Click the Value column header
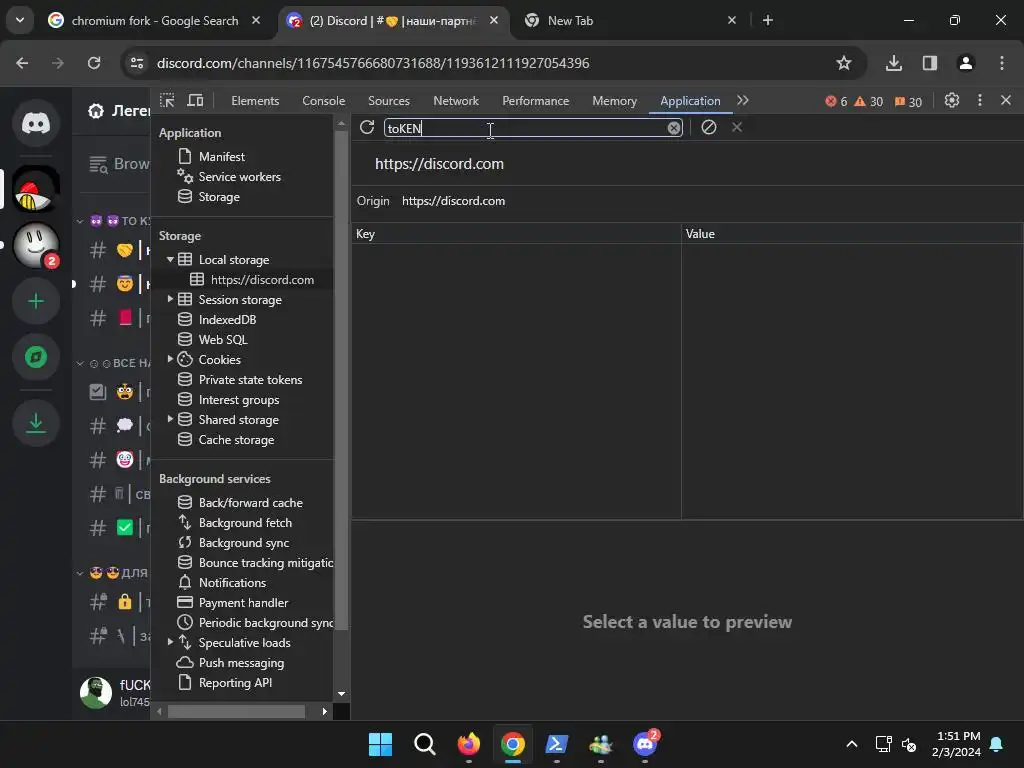This screenshot has width=1024, height=768. [852, 234]
